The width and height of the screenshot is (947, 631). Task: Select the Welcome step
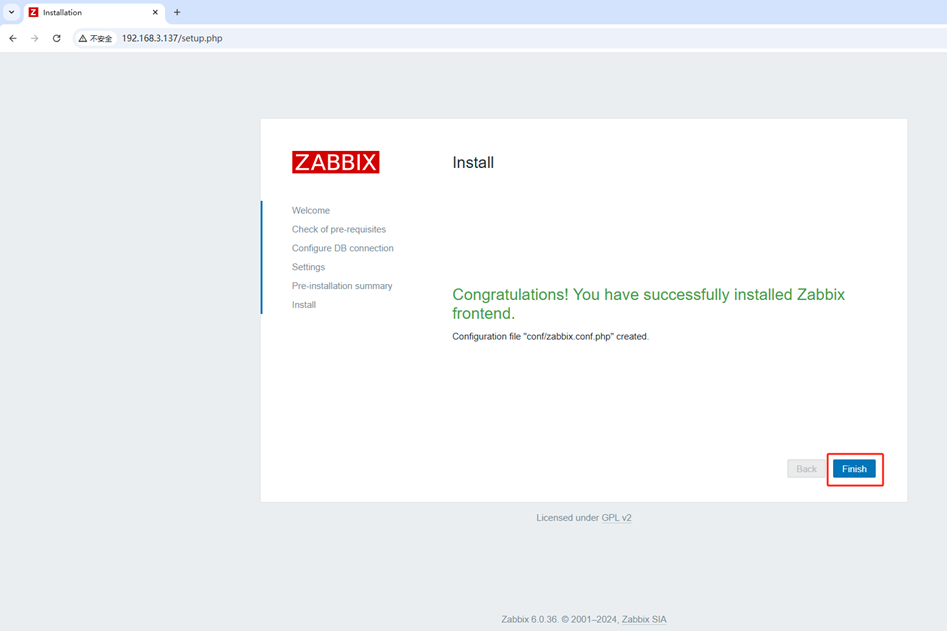pyautogui.click(x=310, y=210)
